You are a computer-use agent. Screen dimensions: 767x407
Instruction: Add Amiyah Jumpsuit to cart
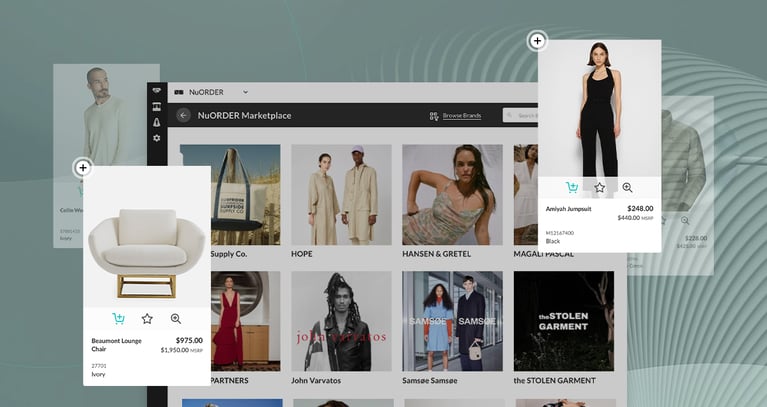click(572, 187)
